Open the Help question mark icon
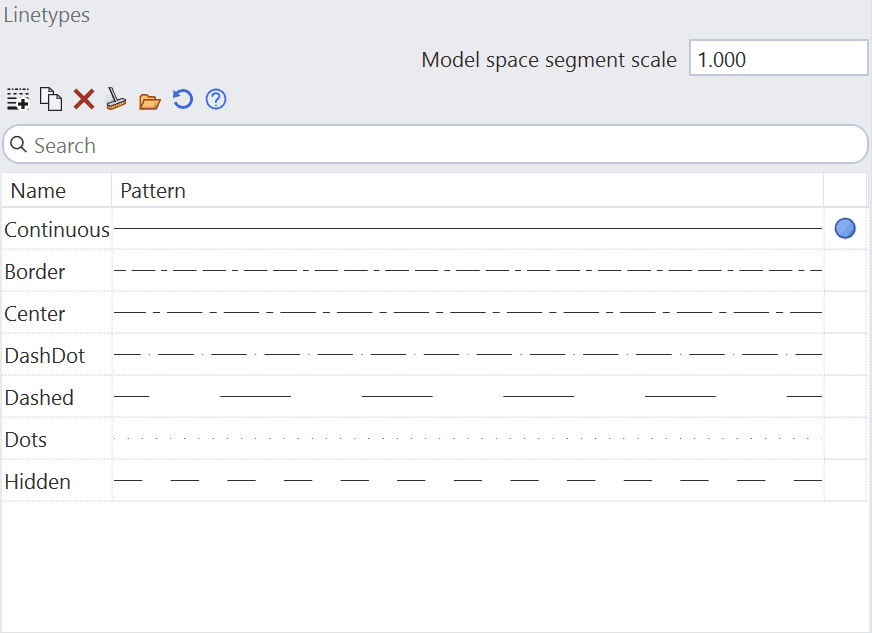 tap(216, 100)
